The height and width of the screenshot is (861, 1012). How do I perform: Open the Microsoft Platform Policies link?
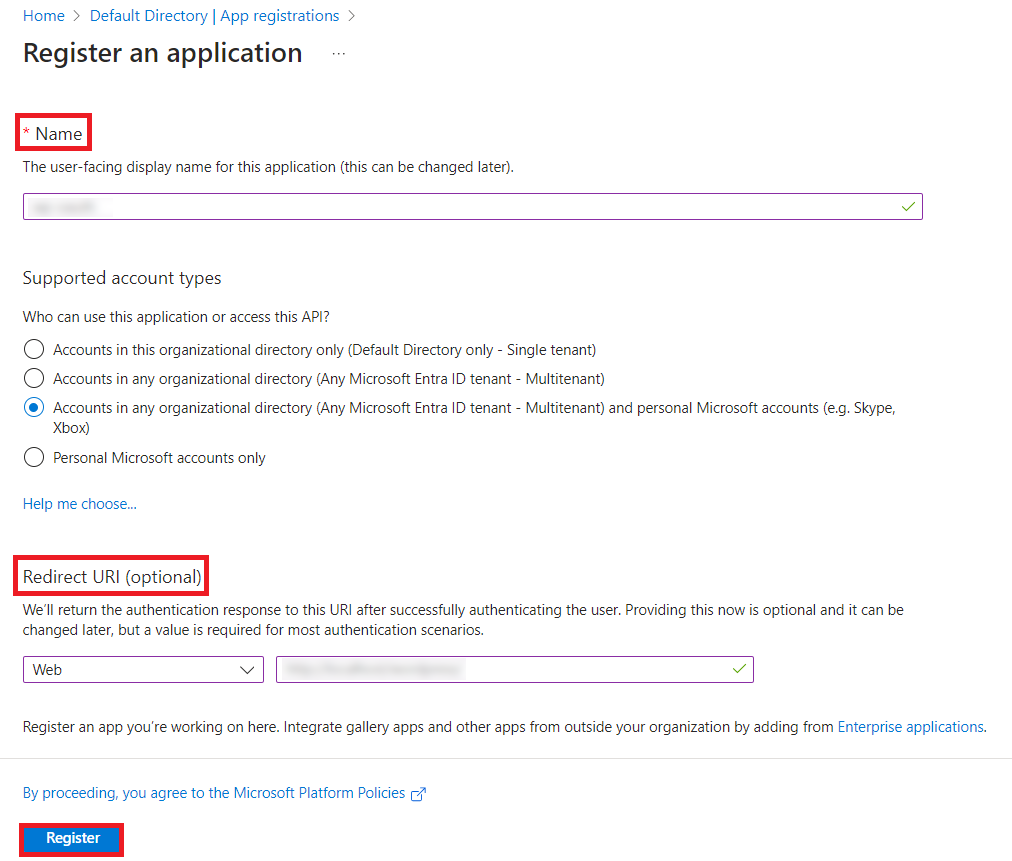(x=316, y=792)
